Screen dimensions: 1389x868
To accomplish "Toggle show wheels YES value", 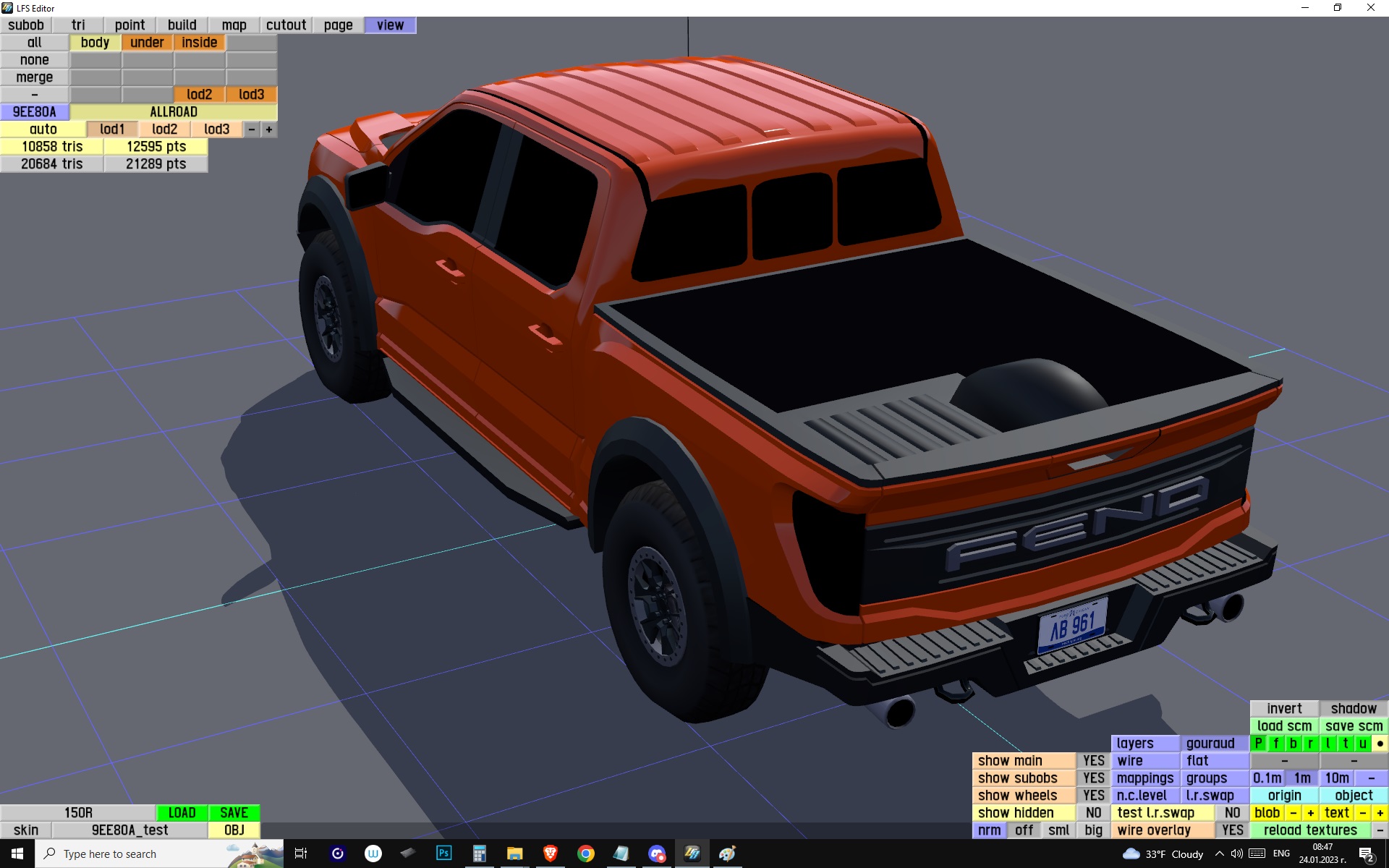I will tap(1093, 795).
